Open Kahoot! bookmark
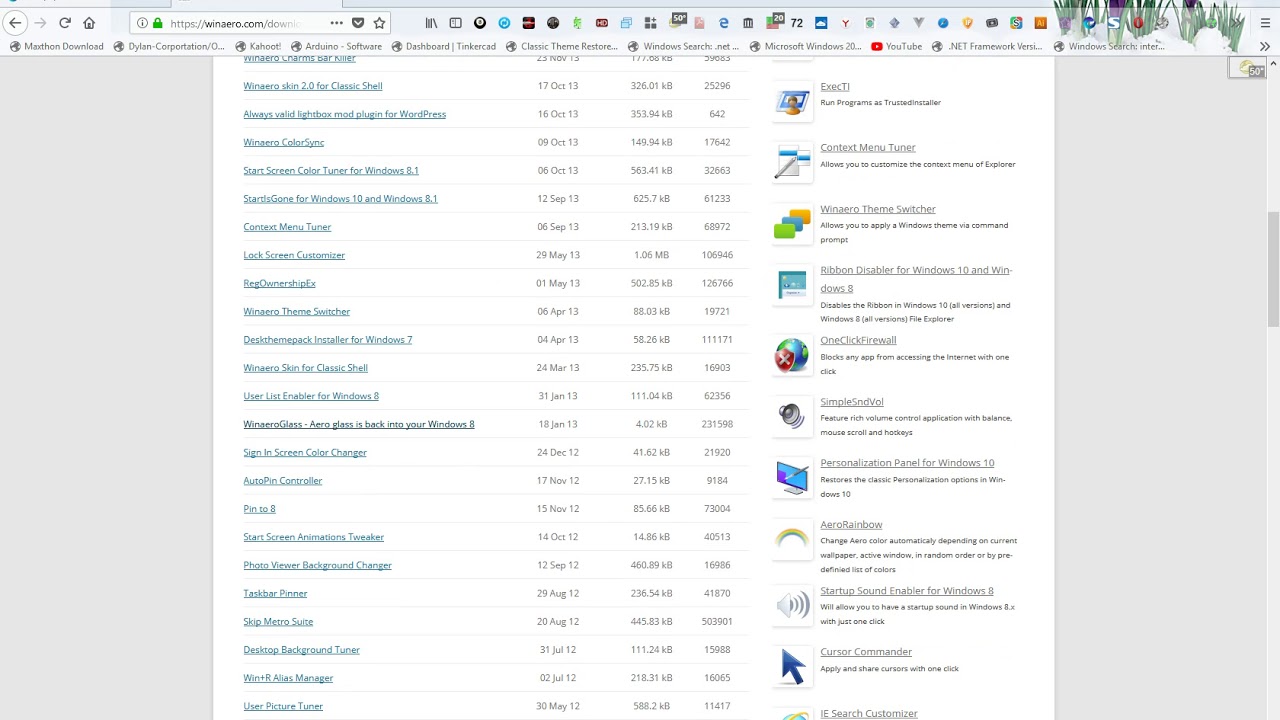The height and width of the screenshot is (720, 1280). pyautogui.click(x=258, y=46)
